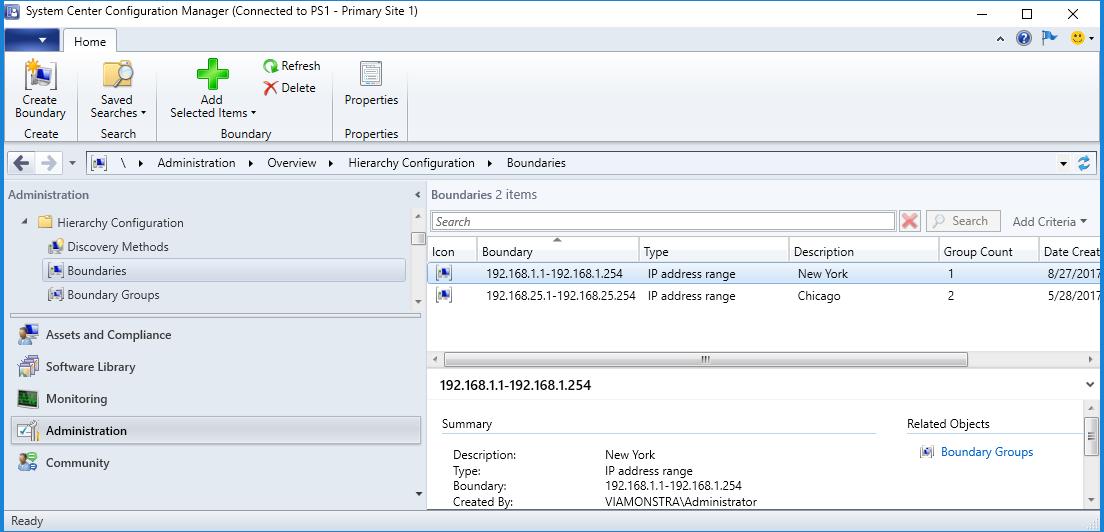
Task: Click the Monitoring workspace icon
Action: (x=28, y=399)
